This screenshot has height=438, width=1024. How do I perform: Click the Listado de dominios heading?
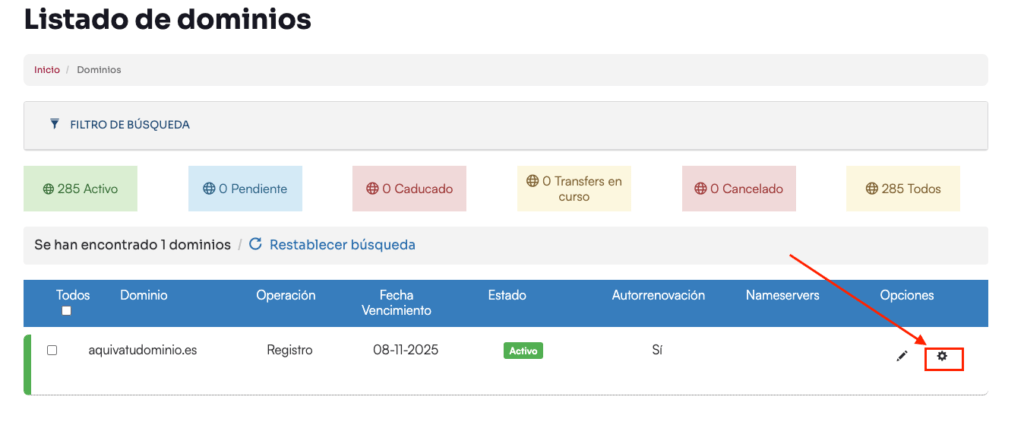167,20
